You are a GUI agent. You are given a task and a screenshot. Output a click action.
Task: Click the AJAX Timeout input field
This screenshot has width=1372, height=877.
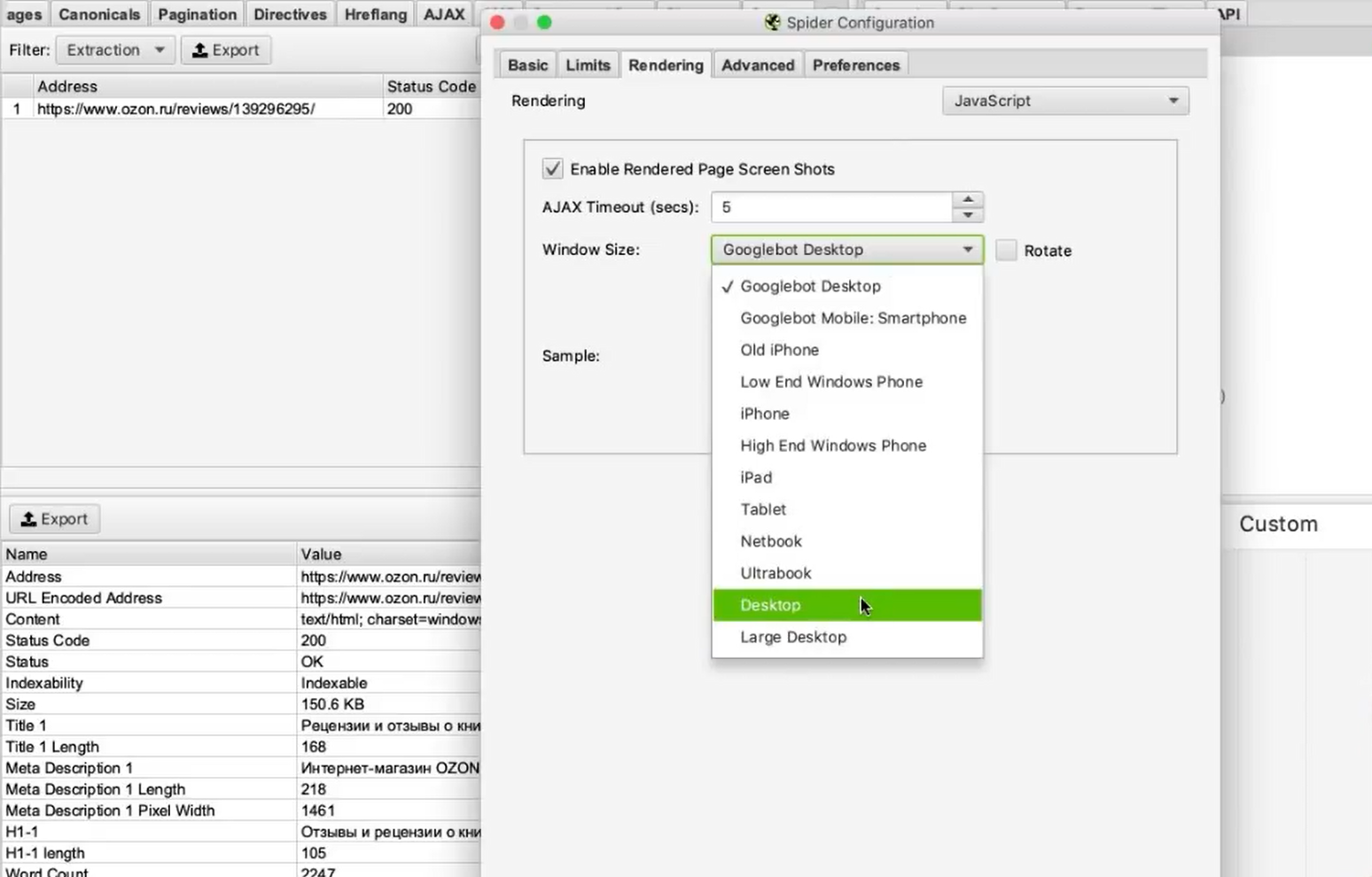tap(831, 207)
